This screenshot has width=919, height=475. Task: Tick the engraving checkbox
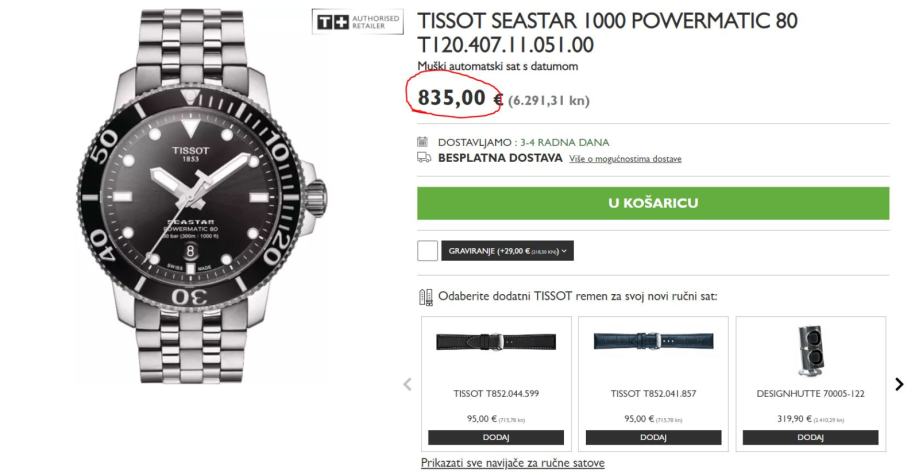click(427, 251)
